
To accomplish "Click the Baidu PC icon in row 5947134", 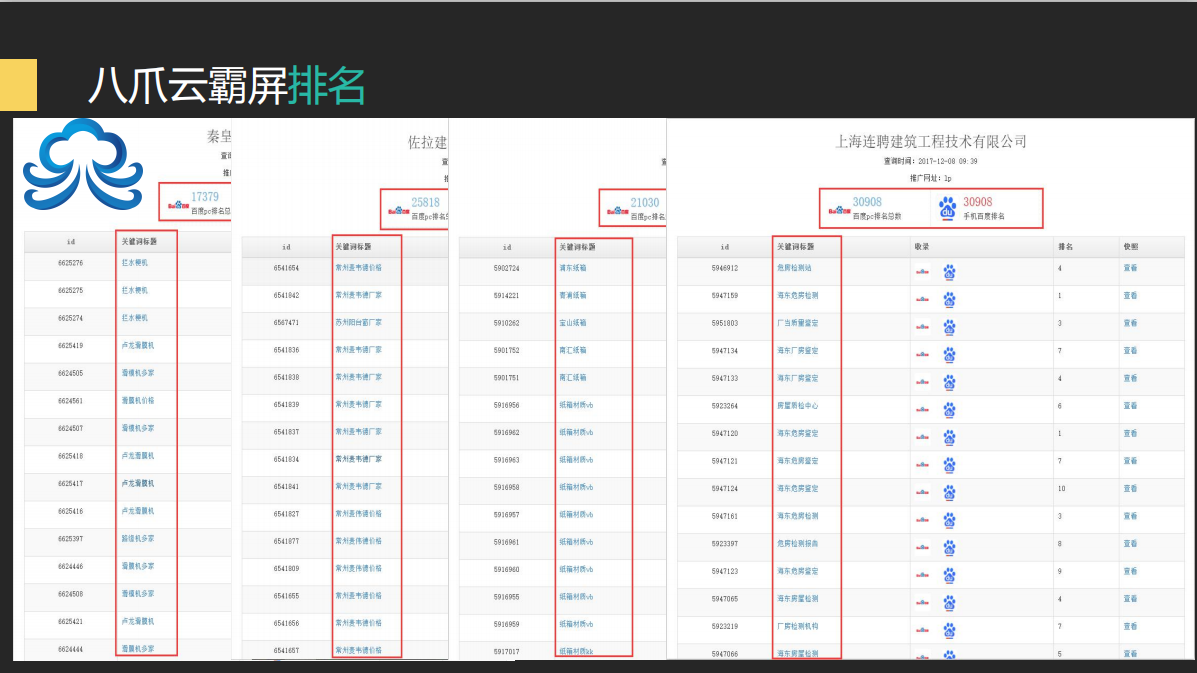I will tap(922, 354).
